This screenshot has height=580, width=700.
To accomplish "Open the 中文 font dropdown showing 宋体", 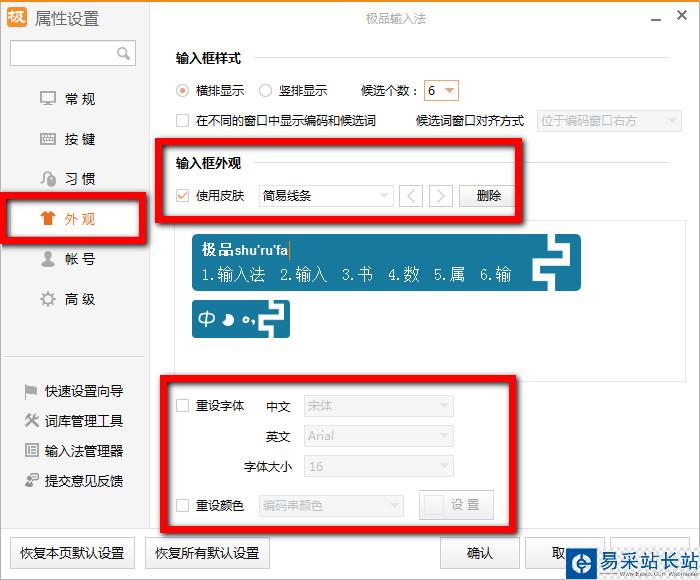I will pyautogui.click(x=379, y=406).
